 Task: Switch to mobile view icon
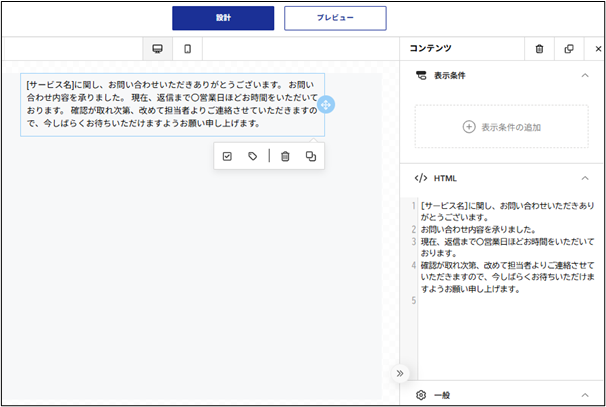(187, 49)
